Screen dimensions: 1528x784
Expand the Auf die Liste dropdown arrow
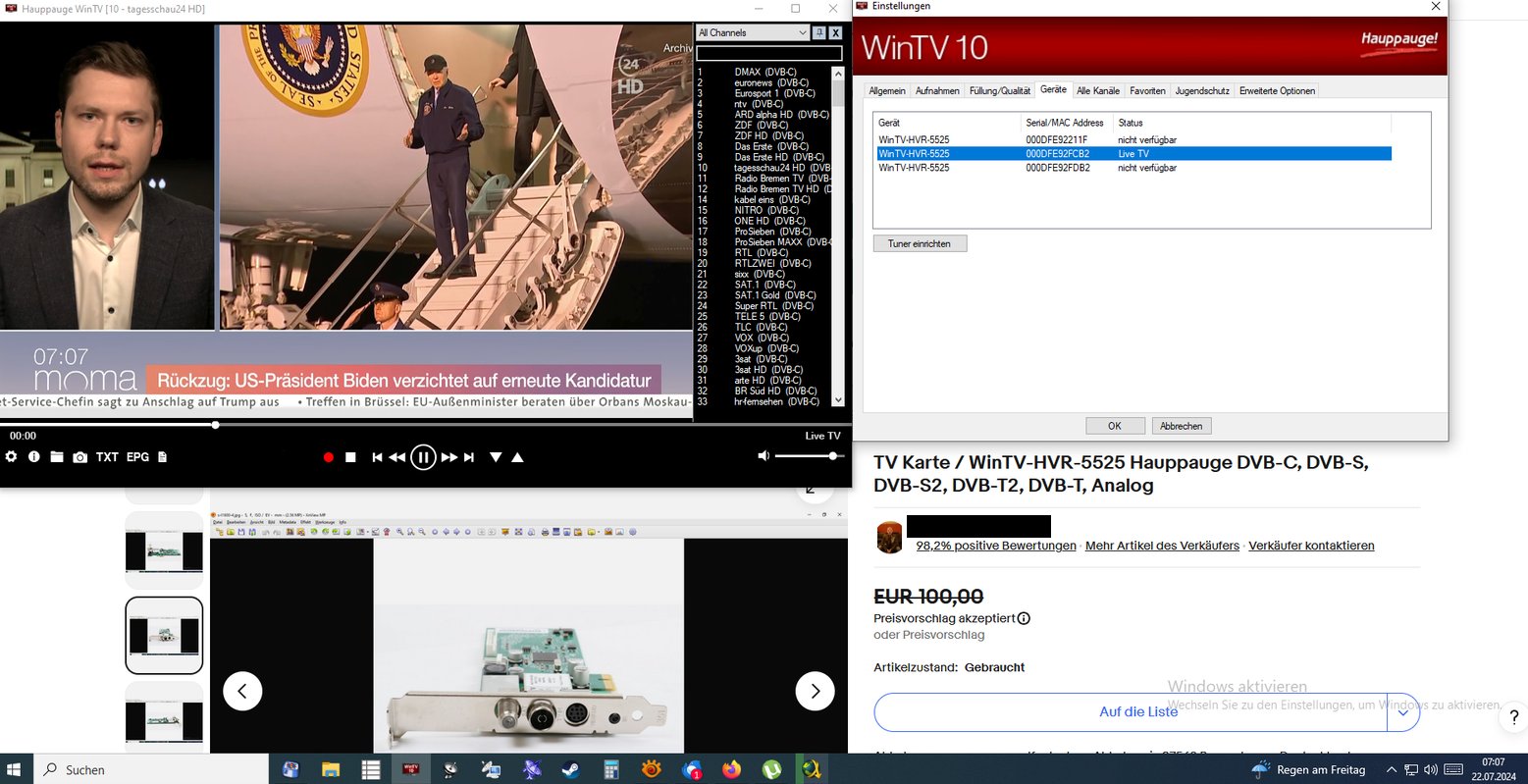pos(1403,712)
